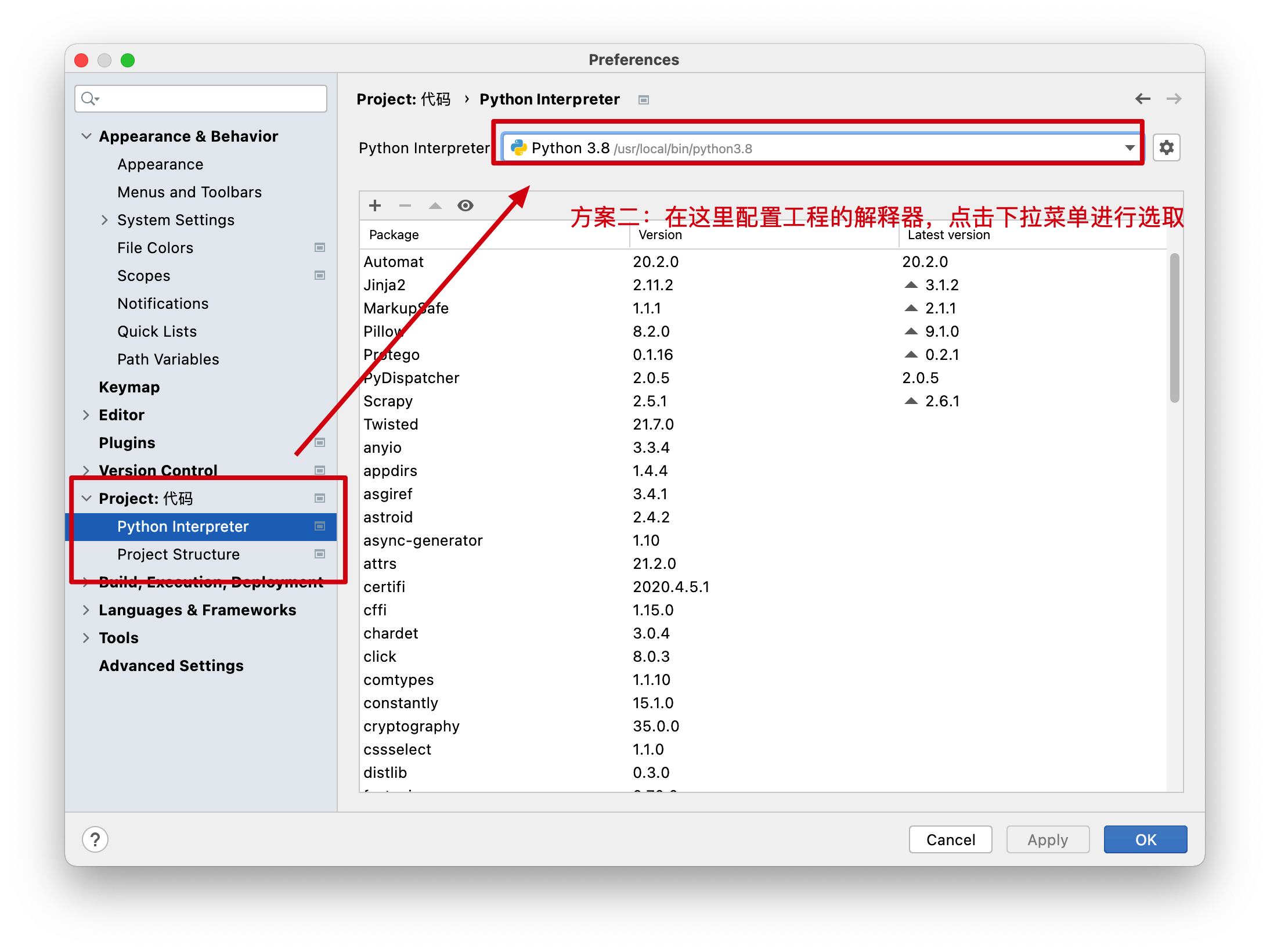
Task: Collapse the Appearance & Behavior section
Action: pos(86,136)
